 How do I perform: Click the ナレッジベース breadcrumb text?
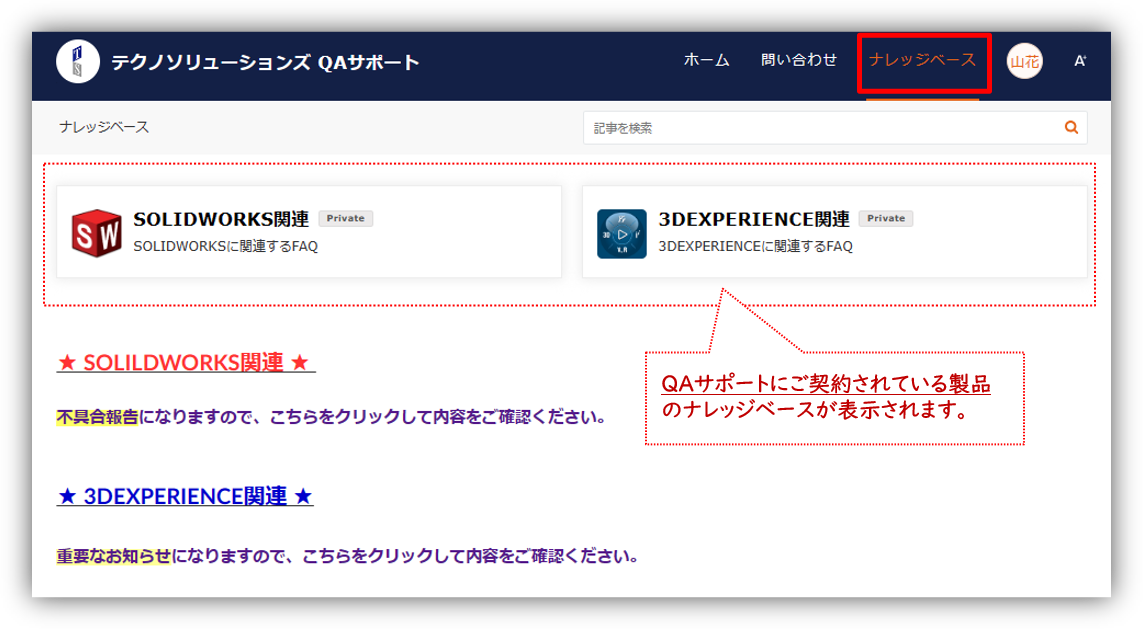[x=104, y=127]
